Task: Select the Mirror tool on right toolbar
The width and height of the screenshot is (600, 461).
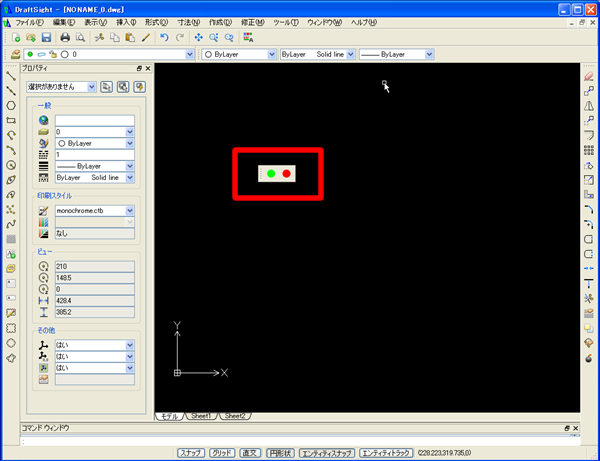Action: pos(589,106)
